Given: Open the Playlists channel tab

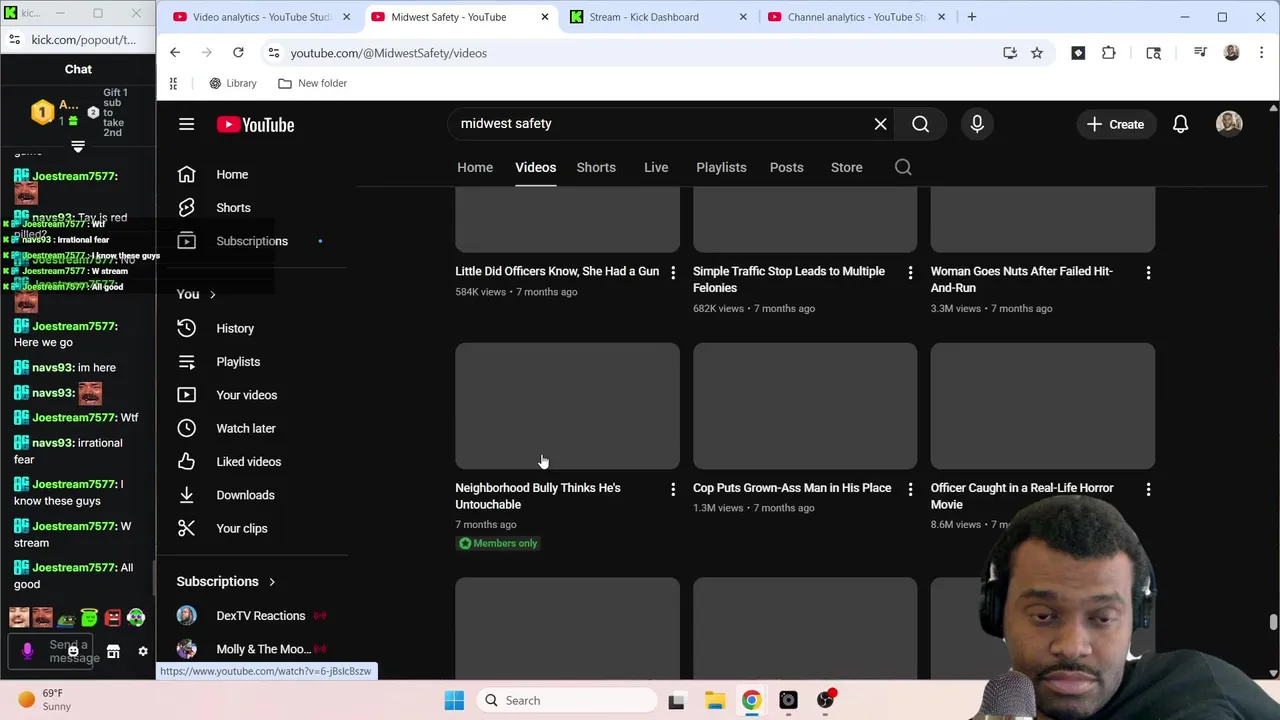Looking at the screenshot, I should click(x=721, y=167).
